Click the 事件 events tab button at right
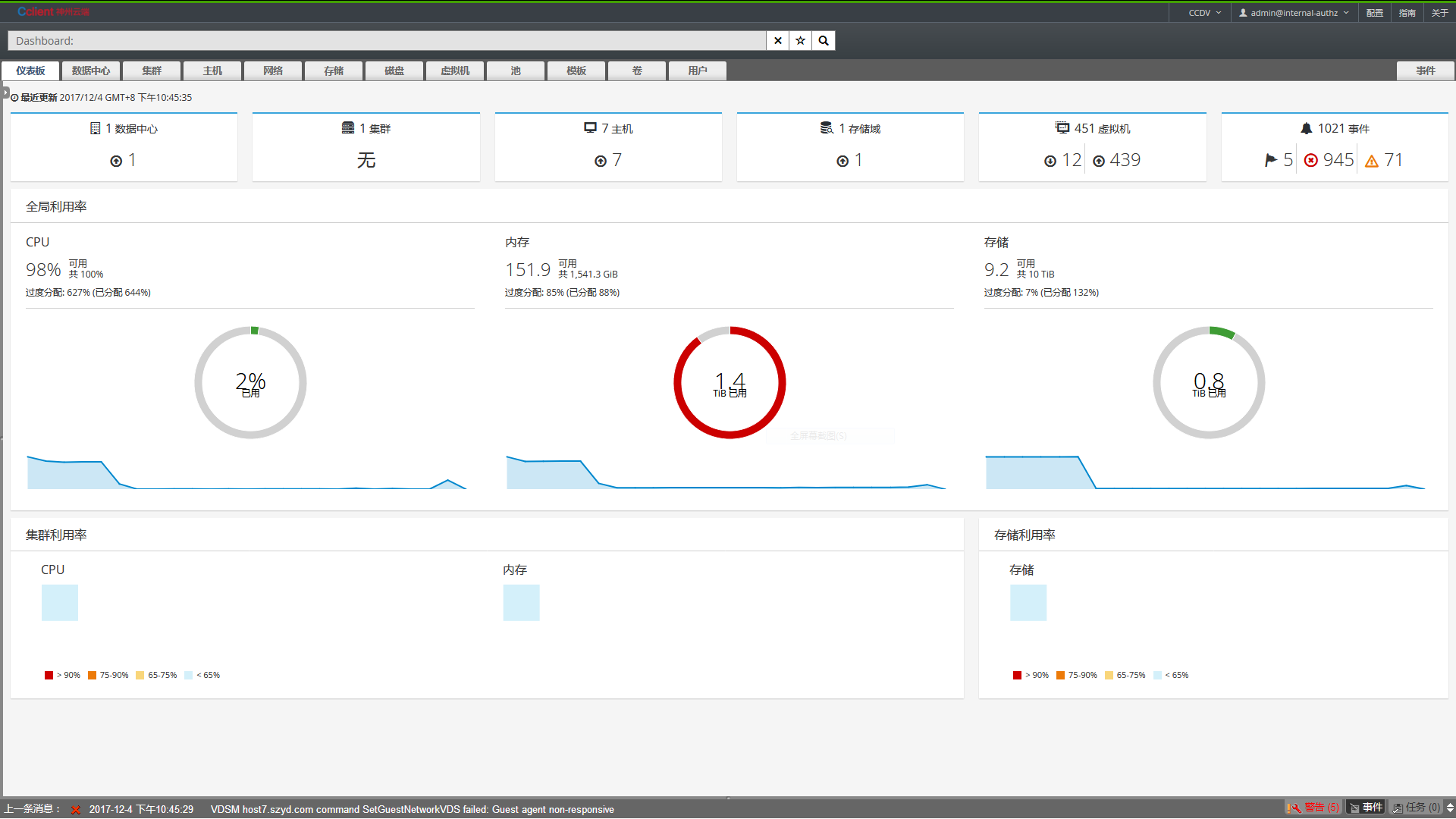The width and height of the screenshot is (1456, 819). coord(1425,71)
